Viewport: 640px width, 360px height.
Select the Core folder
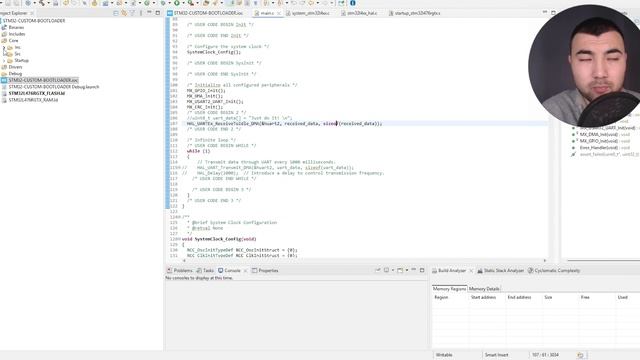point(13,40)
